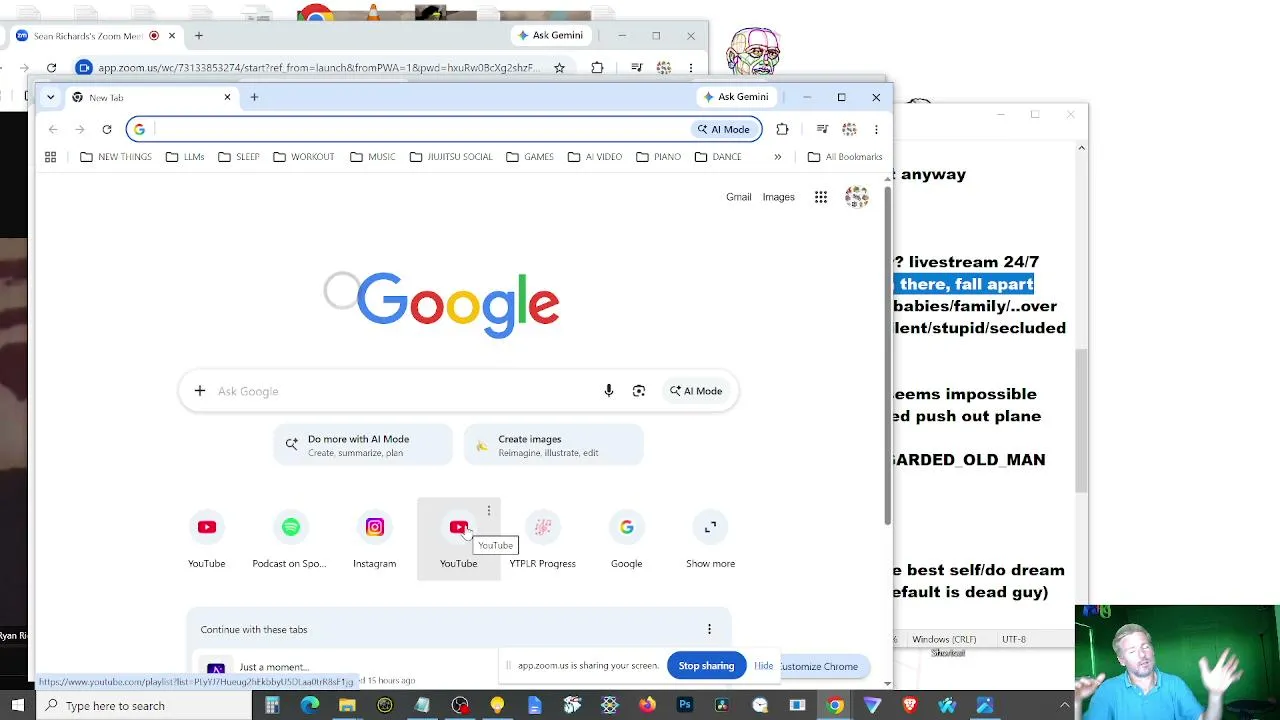Open the Instagram shortcut
Viewport: 1280px width, 720px height.
pyautogui.click(x=375, y=539)
